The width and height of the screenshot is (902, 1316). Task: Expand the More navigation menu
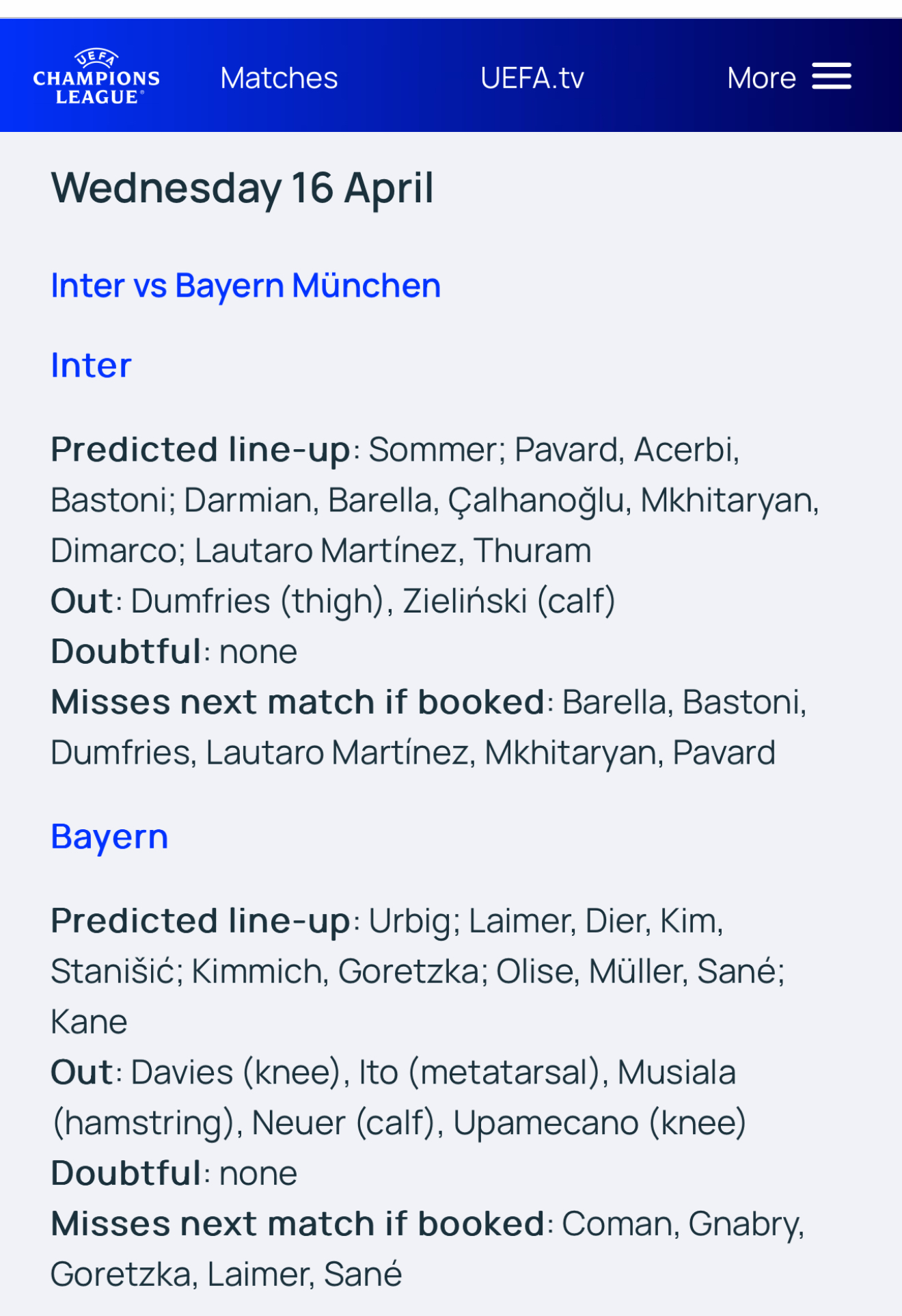click(789, 77)
